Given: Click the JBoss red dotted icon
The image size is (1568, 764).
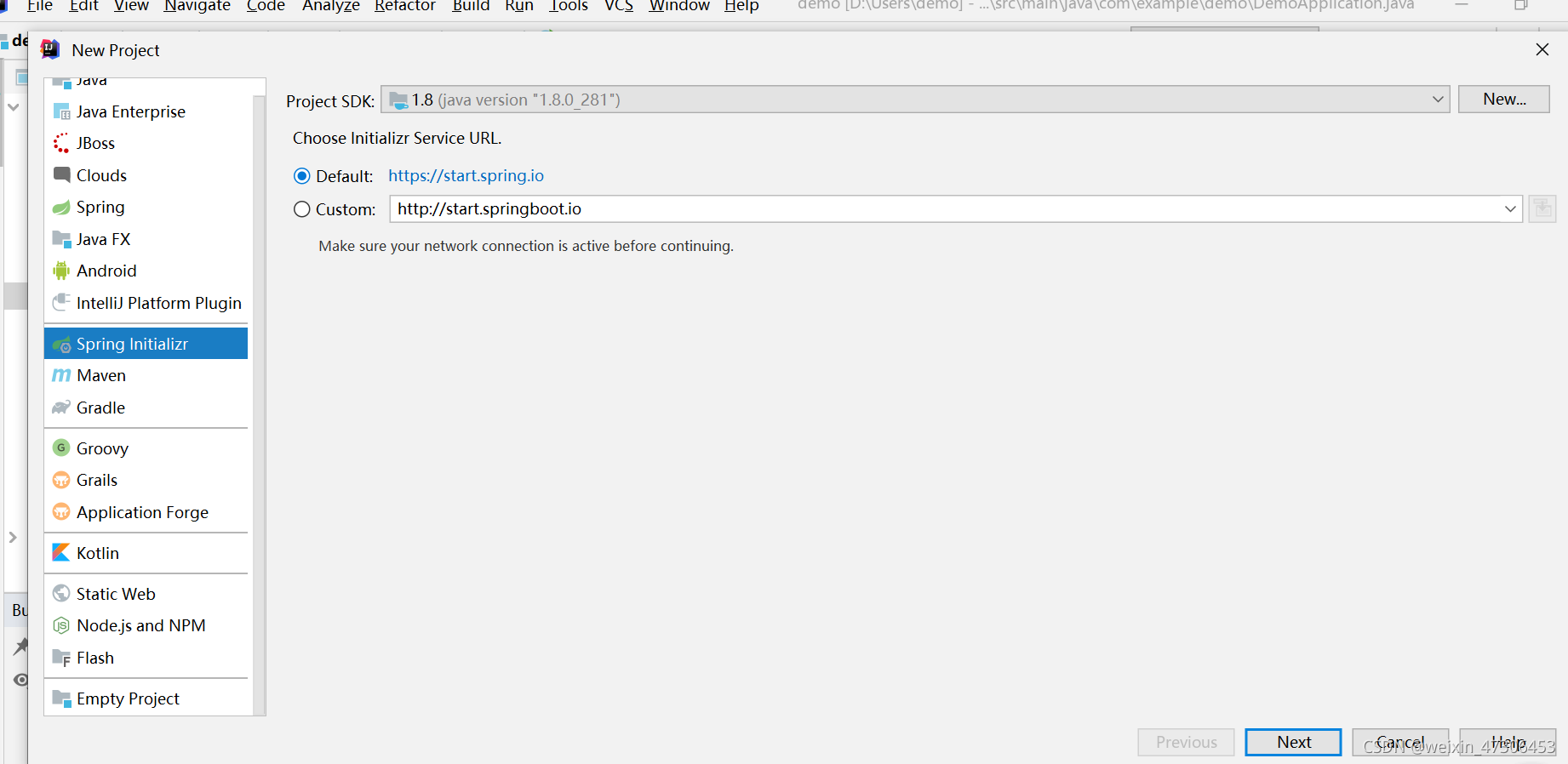Looking at the screenshot, I should point(61,143).
